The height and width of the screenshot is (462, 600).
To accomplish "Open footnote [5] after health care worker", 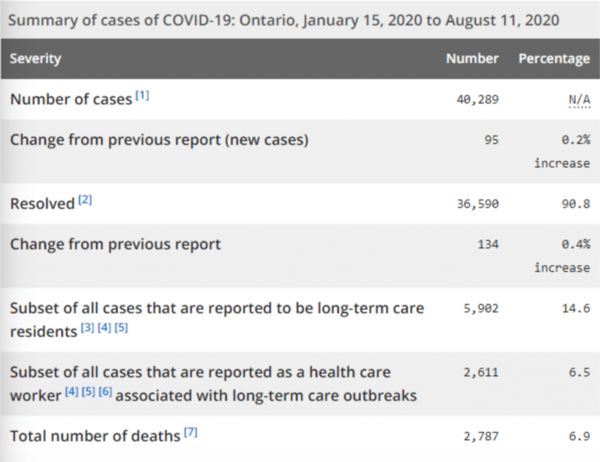I will tap(90, 391).
